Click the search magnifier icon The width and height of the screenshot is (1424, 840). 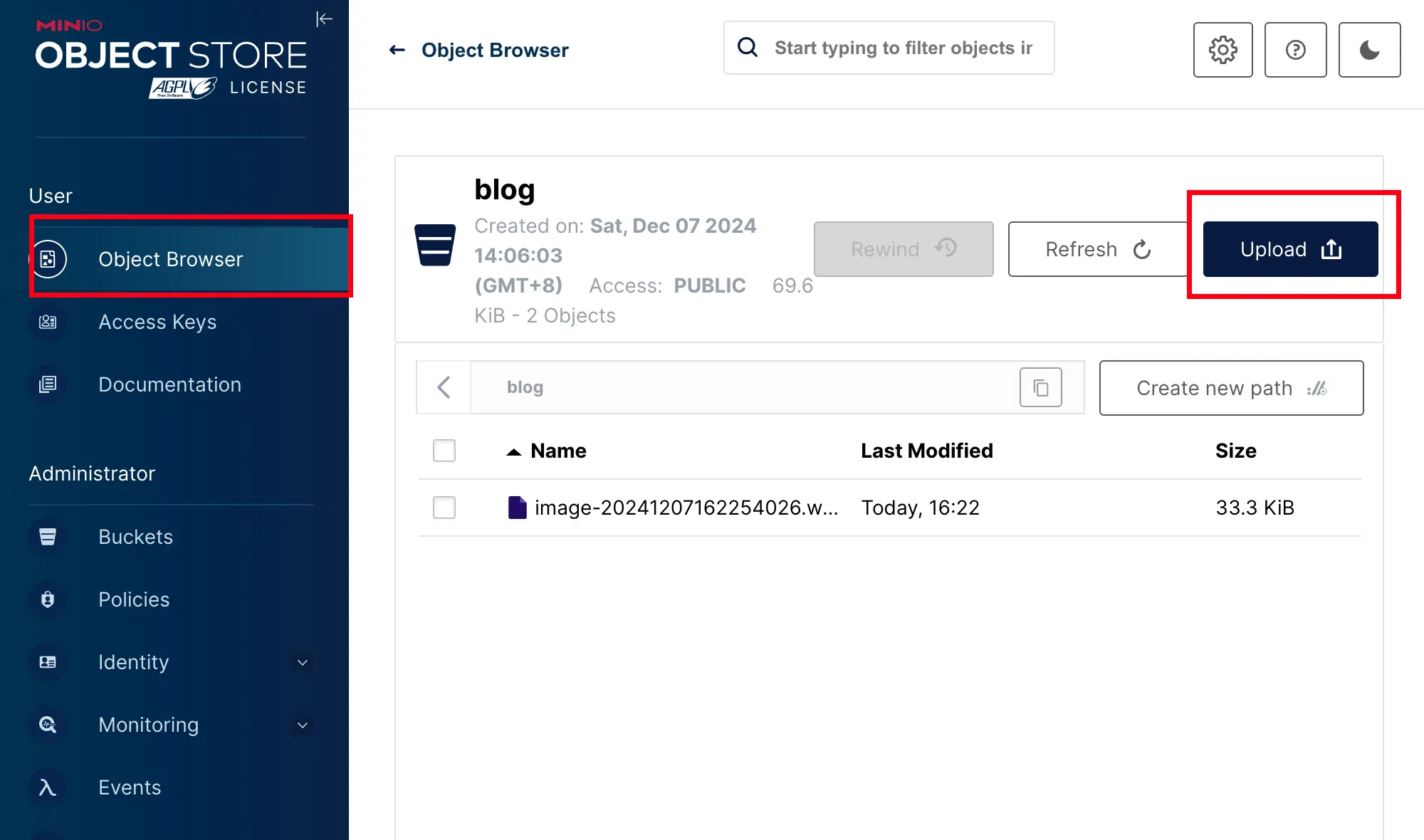point(748,48)
